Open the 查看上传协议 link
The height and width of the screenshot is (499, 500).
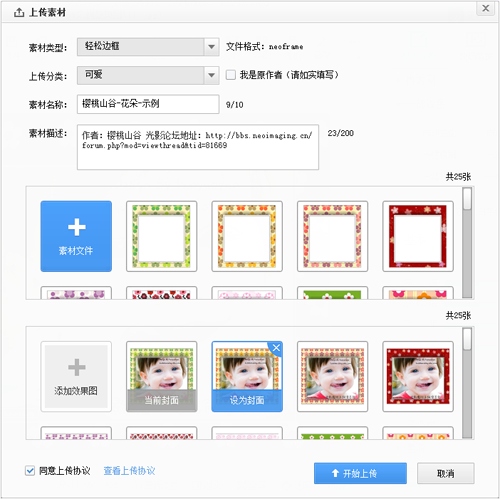(x=129, y=471)
